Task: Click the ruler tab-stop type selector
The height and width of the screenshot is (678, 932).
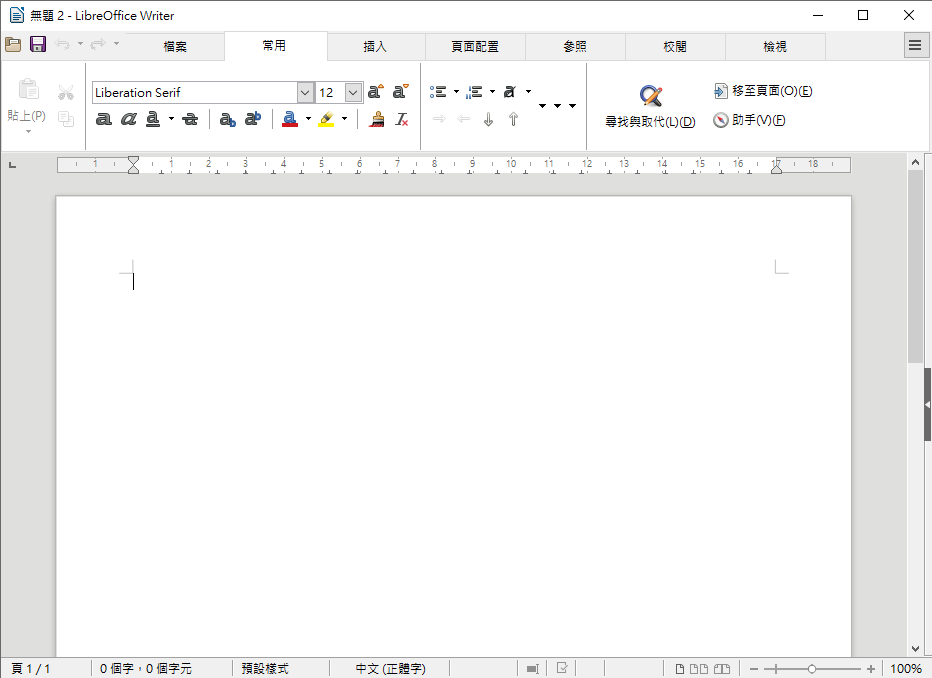Action: pos(12,165)
